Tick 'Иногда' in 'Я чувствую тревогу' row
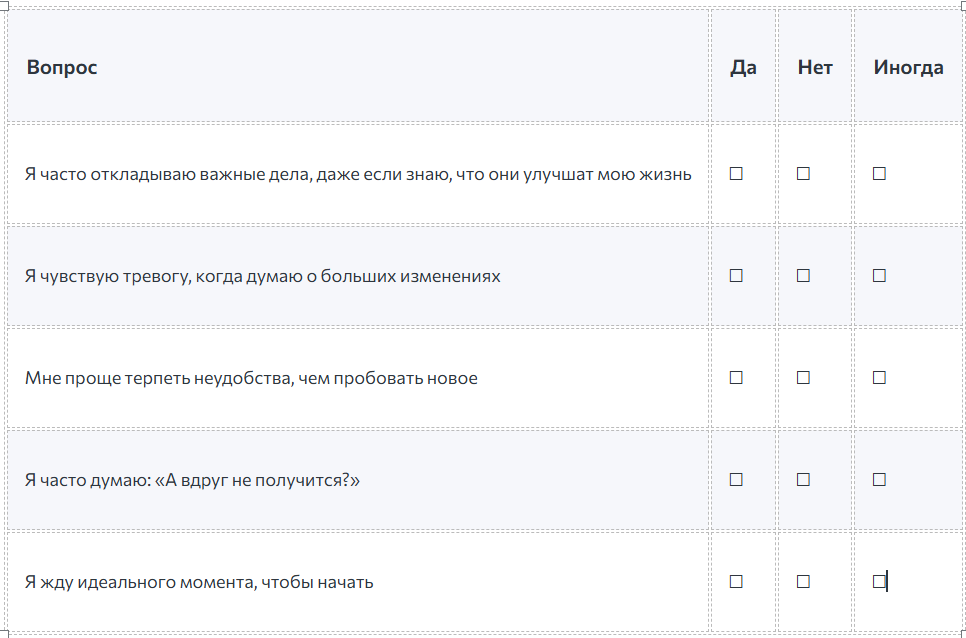Image resolution: width=966 pixels, height=638 pixels. coord(879,276)
